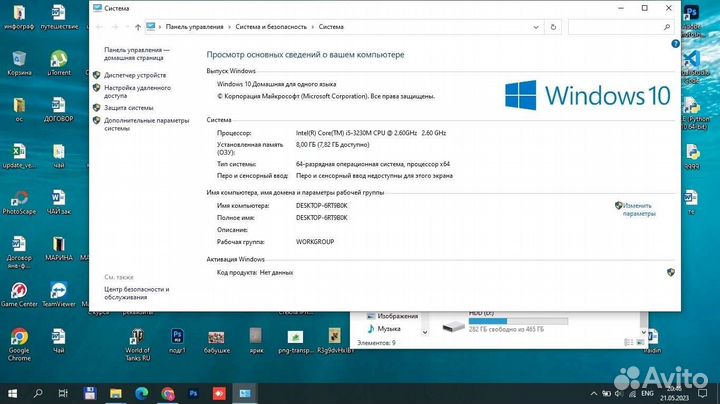Open Security and Maintenance center link
Viewport: 720px width, 404px height.
tap(136, 293)
